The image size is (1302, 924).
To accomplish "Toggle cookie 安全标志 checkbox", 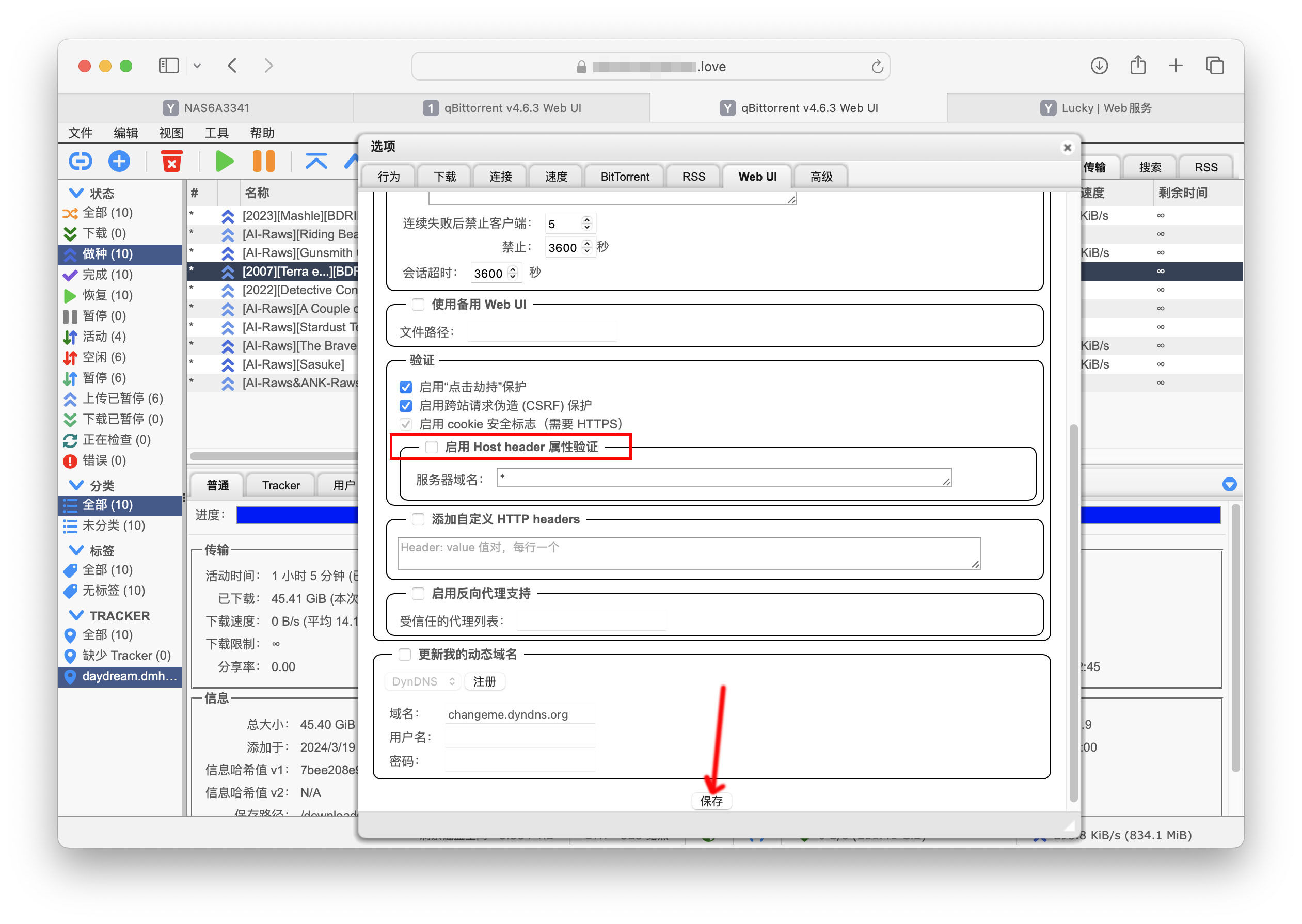I will 406,424.
